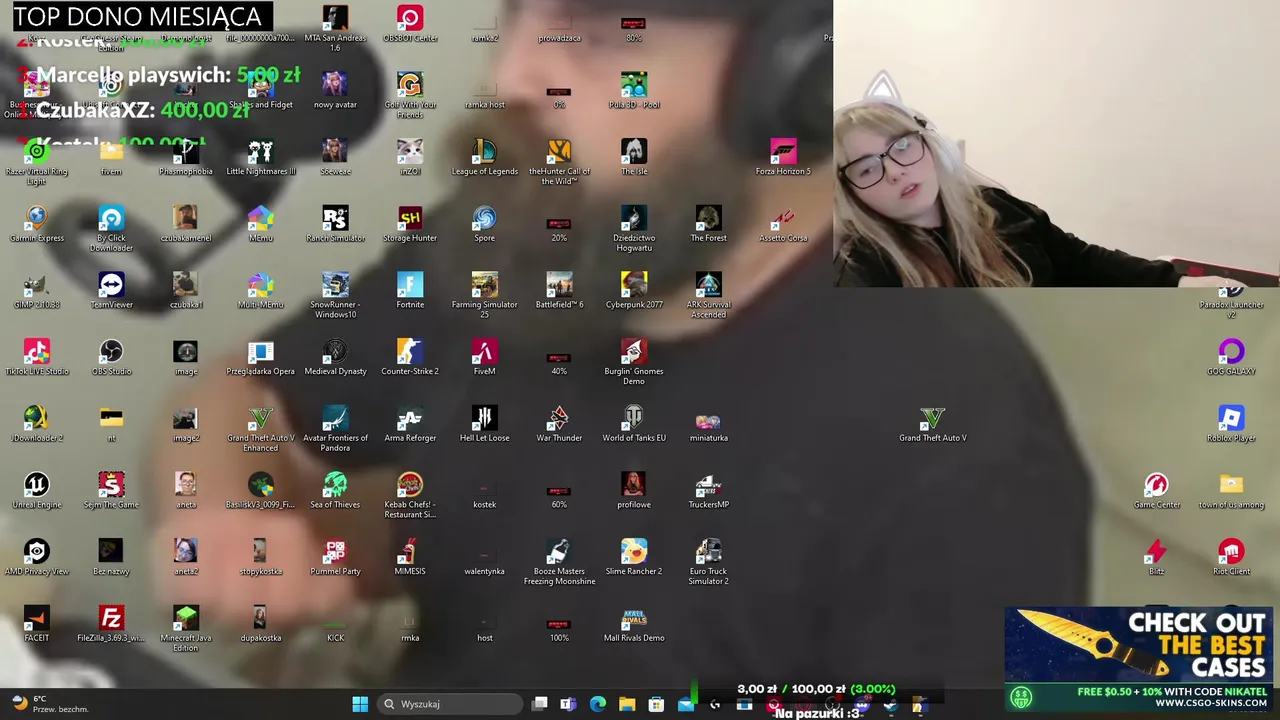Image resolution: width=1280 pixels, height=720 pixels.
Task: Open Slime Rancher 2 shortcut
Action: (x=634, y=557)
